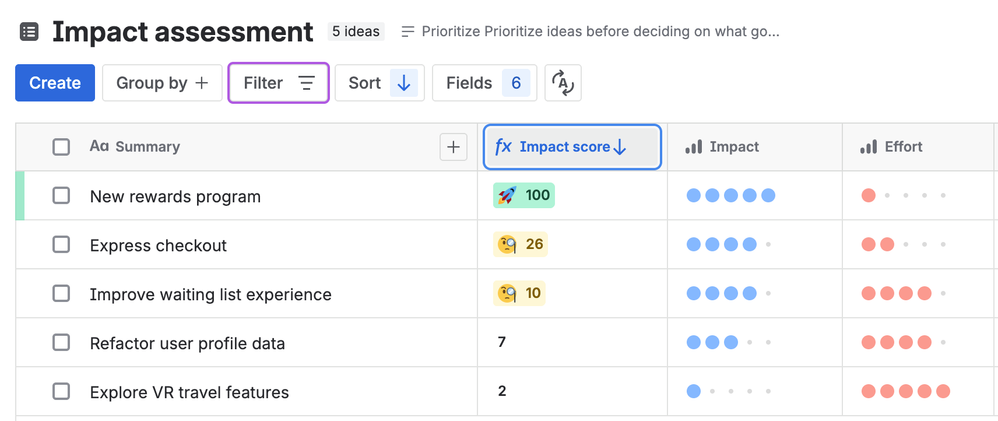The image size is (998, 421).
Task: Click the bar chart icon in Effort header
Action: pyautogui.click(x=868, y=147)
